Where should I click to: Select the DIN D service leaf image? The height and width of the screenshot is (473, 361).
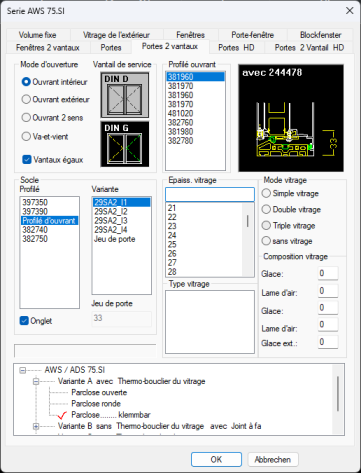(x=125, y=95)
